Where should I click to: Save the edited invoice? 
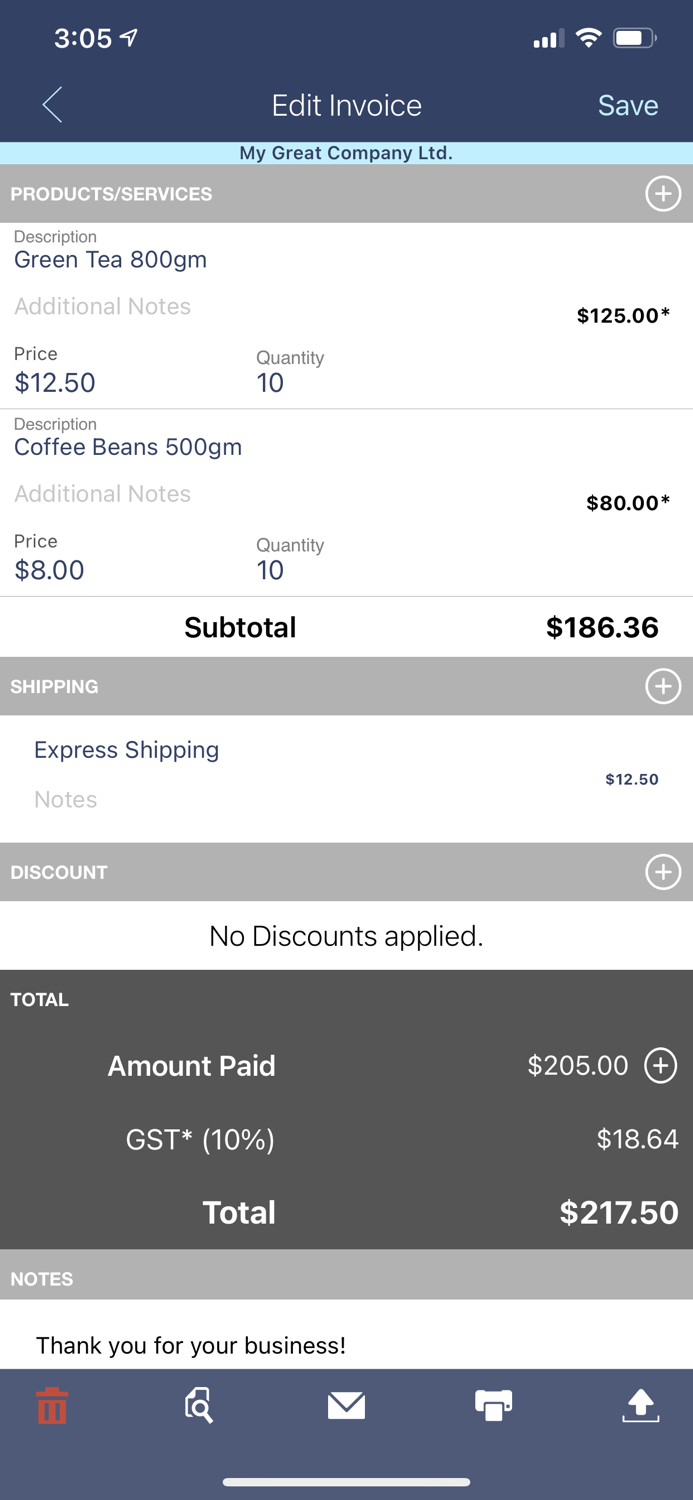(x=627, y=104)
